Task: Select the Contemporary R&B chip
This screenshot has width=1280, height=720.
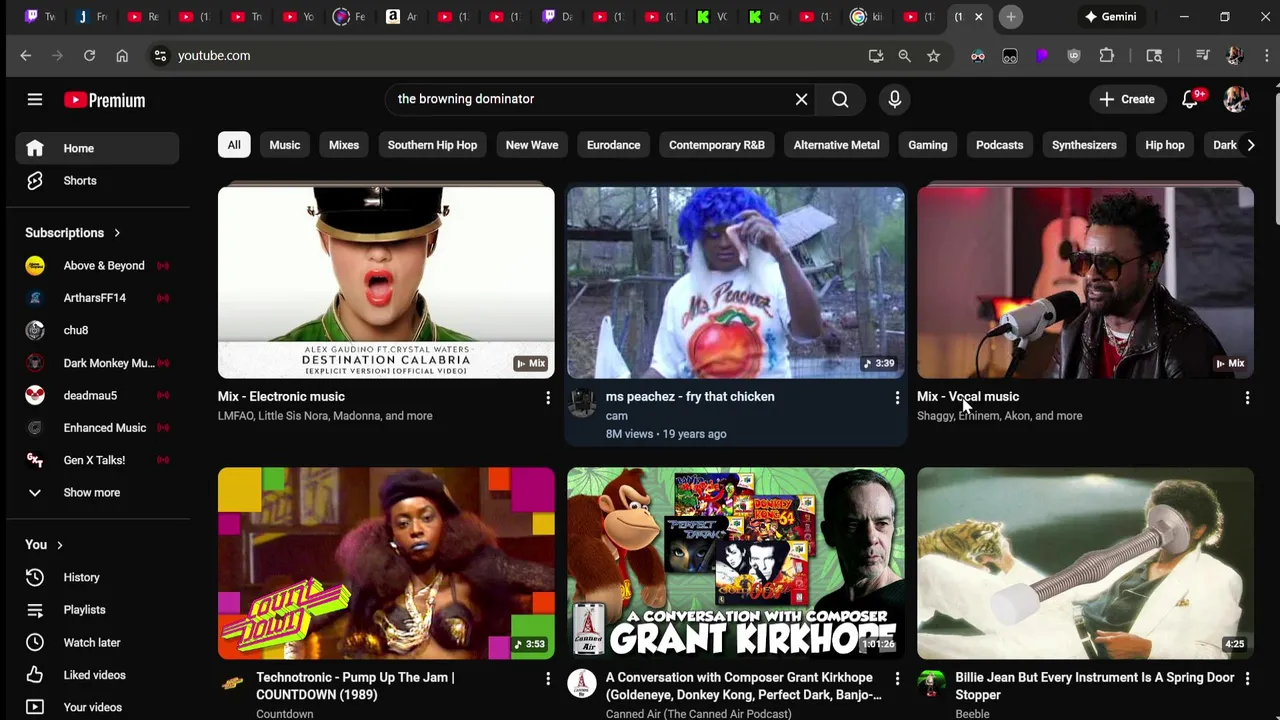Action: (717, 145)
